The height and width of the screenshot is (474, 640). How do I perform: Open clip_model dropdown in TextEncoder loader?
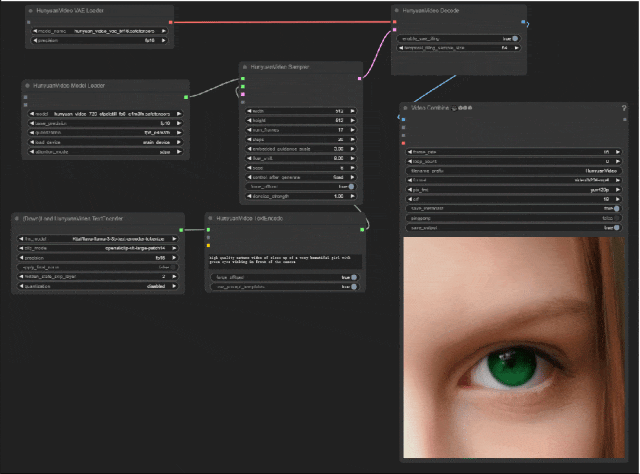[x=98, y=248]
